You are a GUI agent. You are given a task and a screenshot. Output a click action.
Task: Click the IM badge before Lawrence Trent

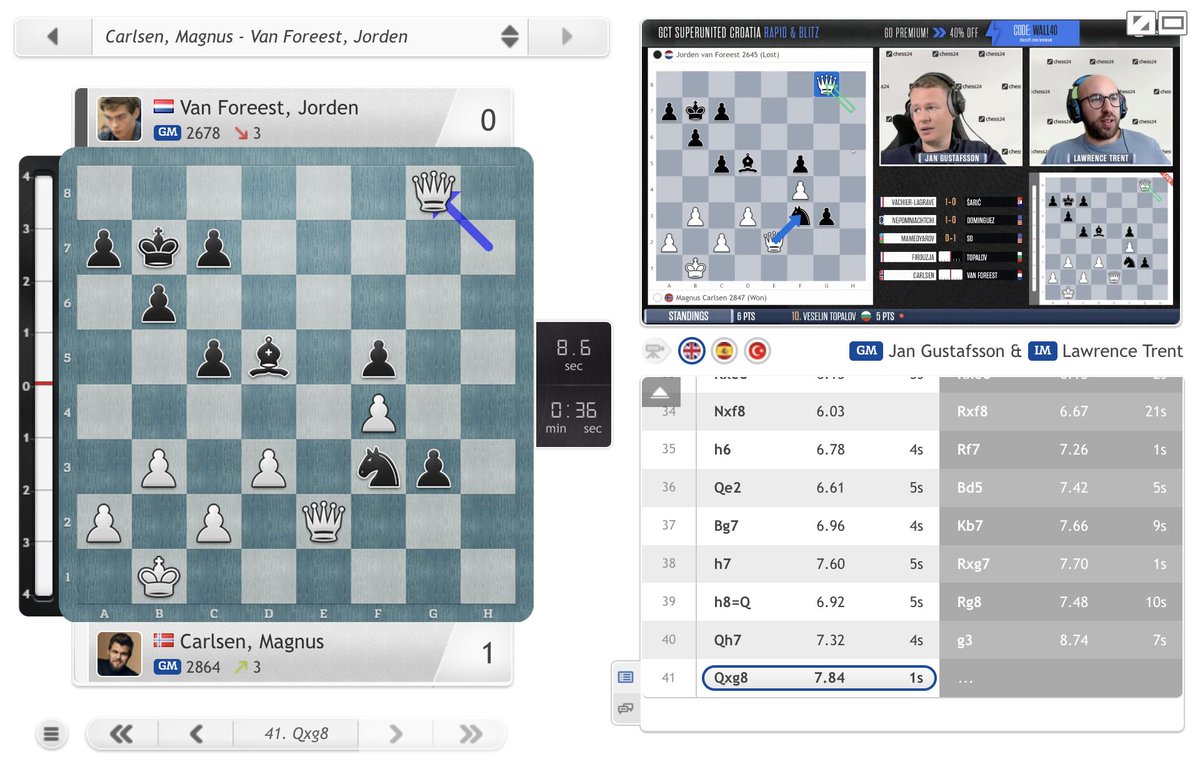pos(1044,351)
